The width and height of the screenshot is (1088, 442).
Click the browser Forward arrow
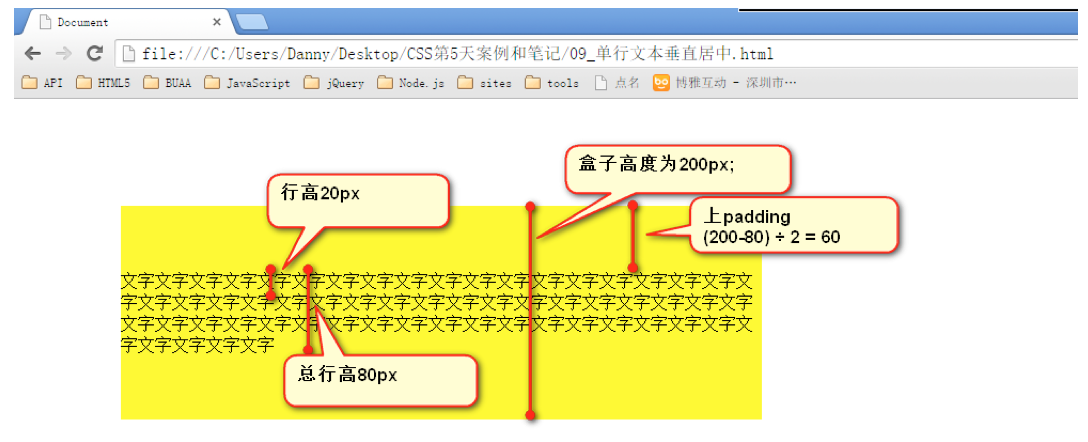(63, 53)
